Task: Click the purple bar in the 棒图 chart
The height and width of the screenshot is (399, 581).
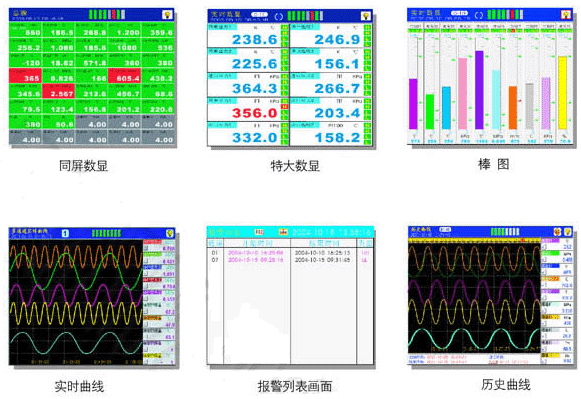Action: tap(479, 90)
